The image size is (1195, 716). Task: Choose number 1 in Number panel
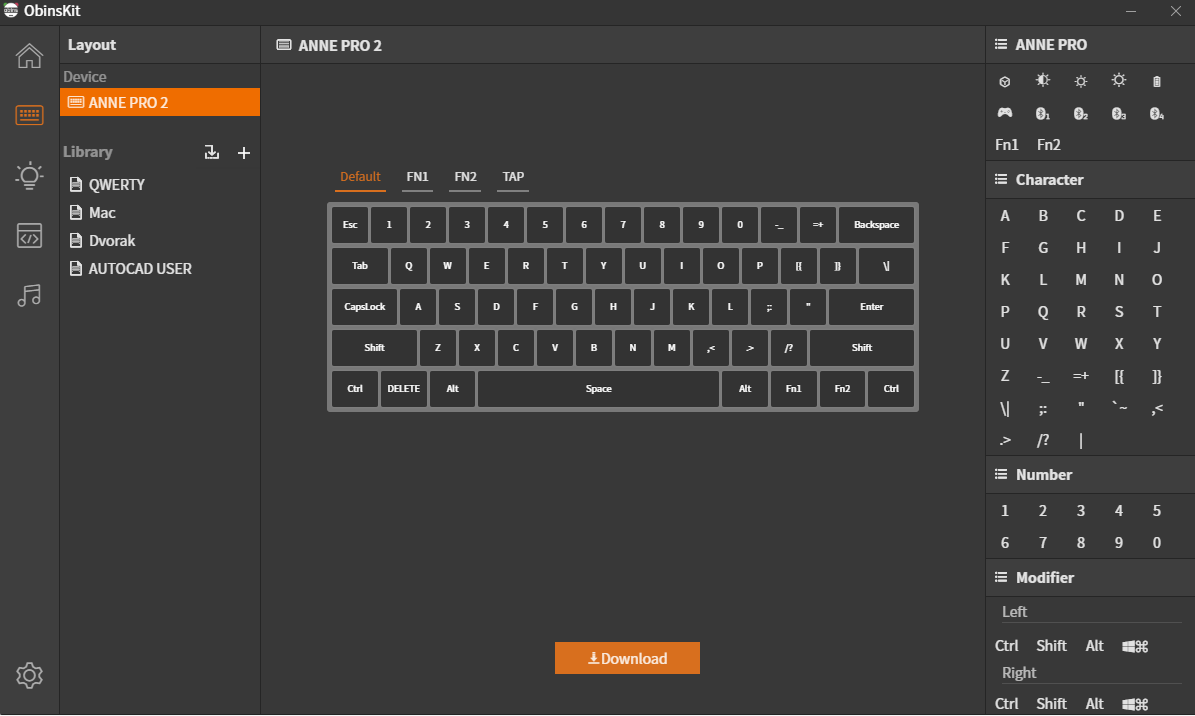[x=1004, y=511]
